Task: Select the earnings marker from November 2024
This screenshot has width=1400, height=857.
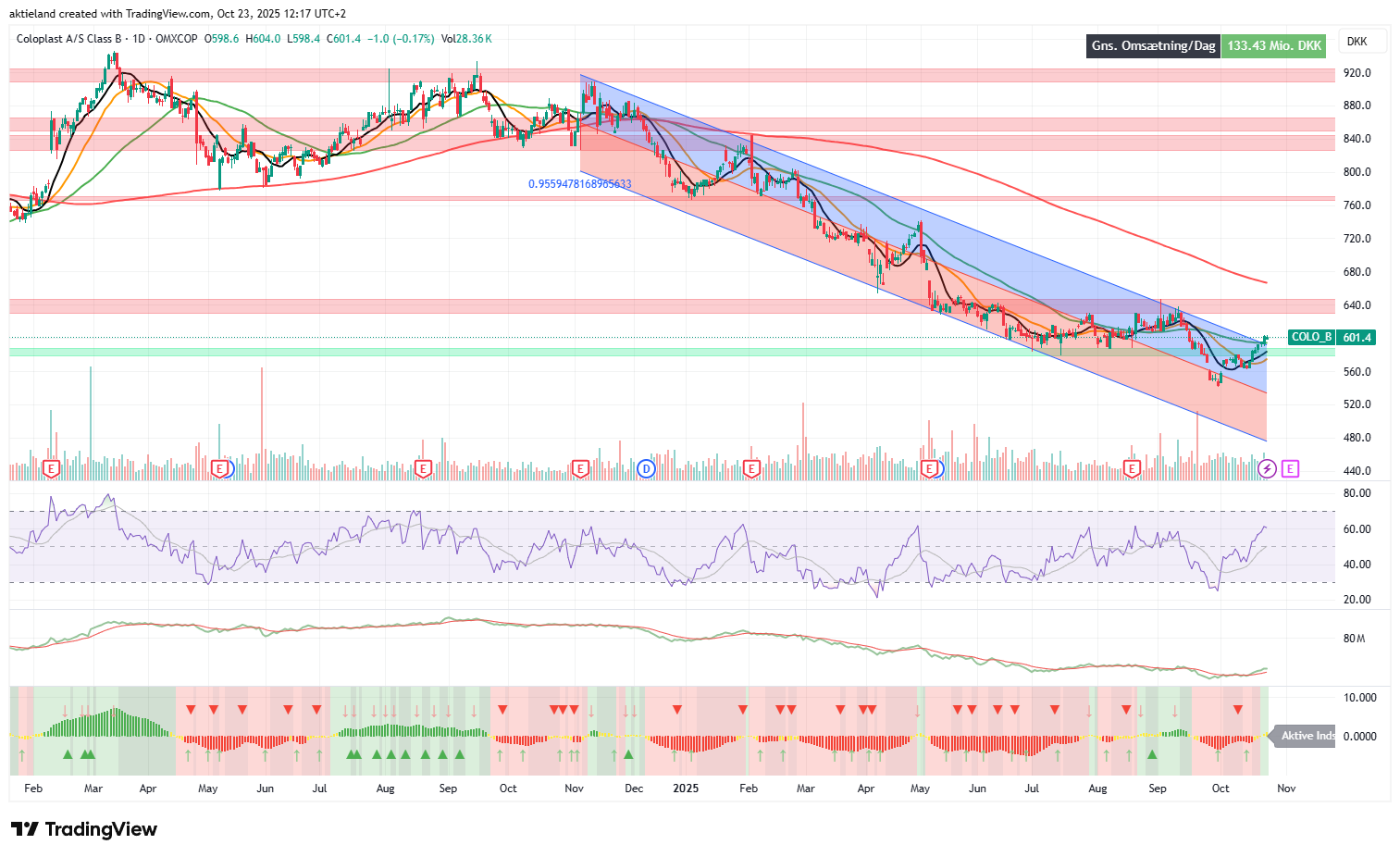Action: coord(580,469)
